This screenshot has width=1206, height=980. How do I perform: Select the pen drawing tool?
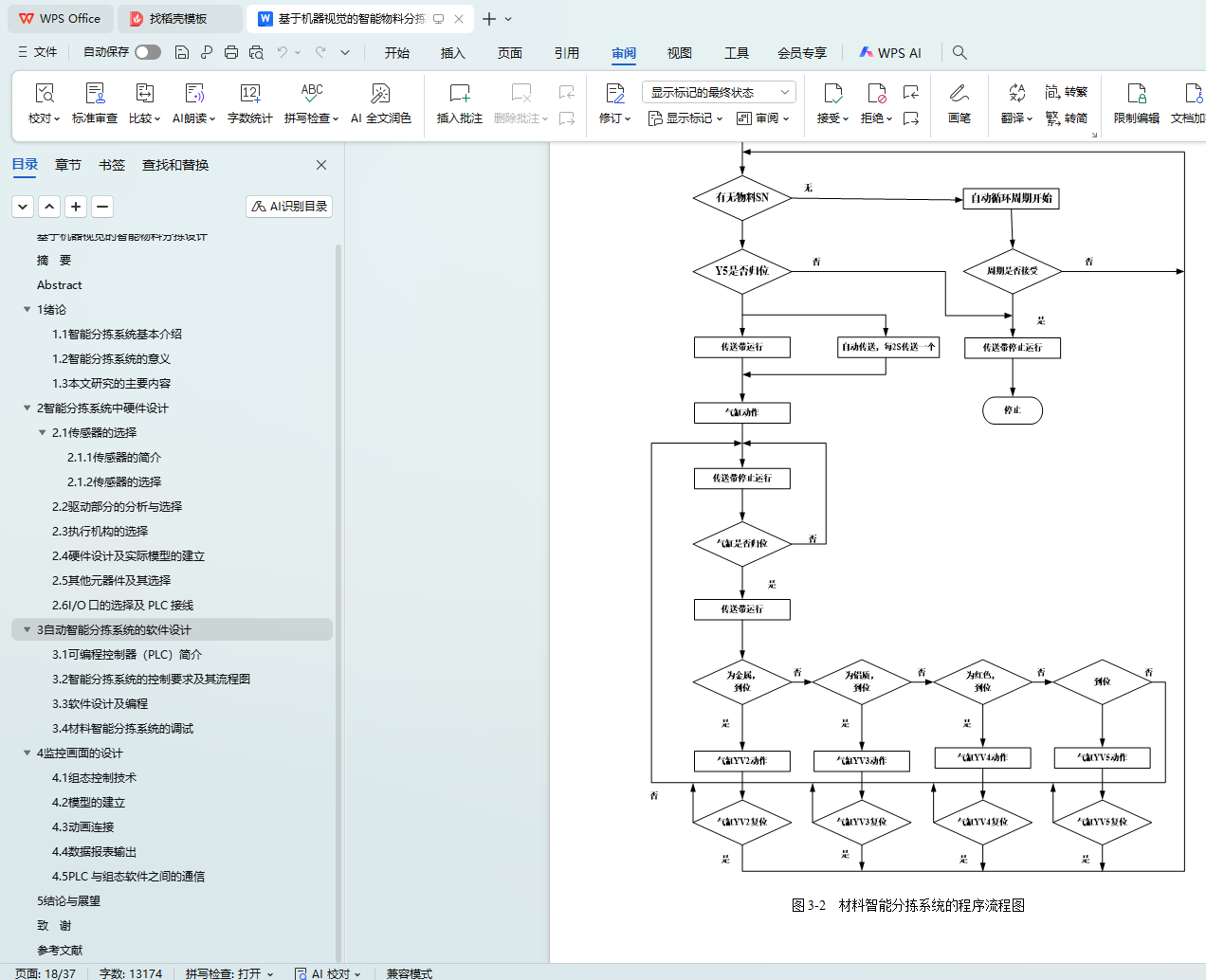tap(959, 94)
